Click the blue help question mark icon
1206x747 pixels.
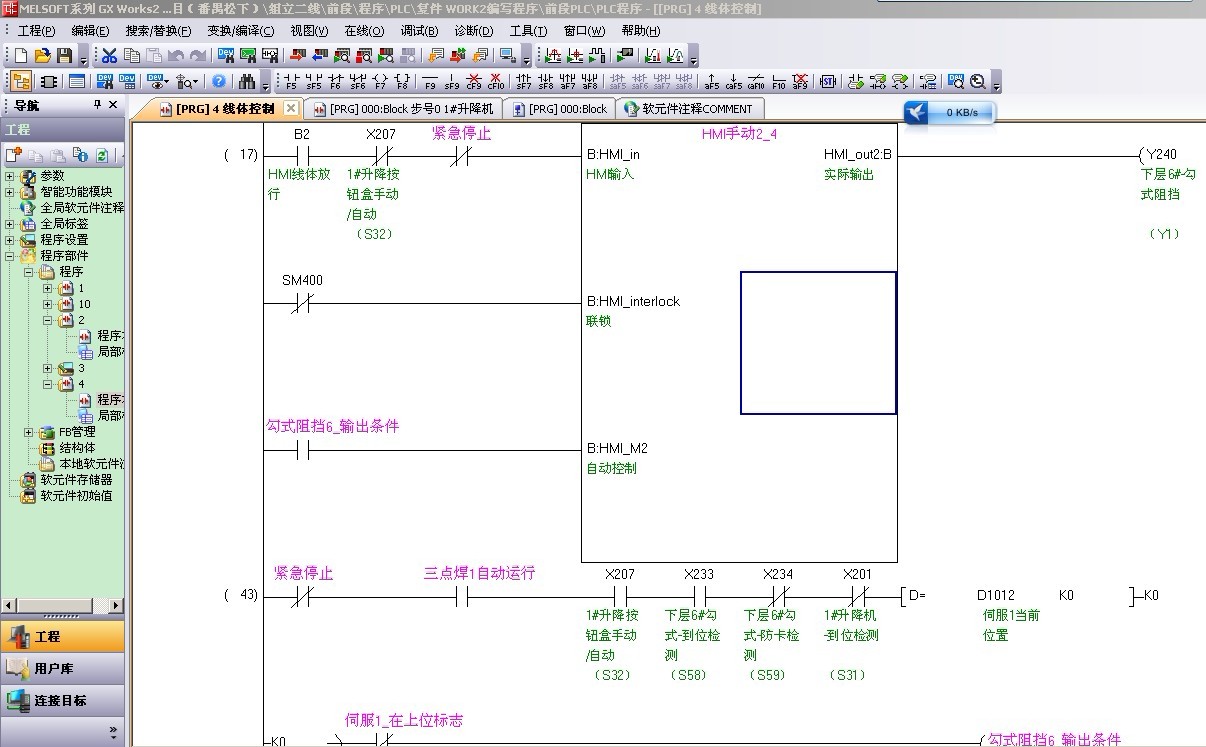pyautogui.click(x=219, y=82)
